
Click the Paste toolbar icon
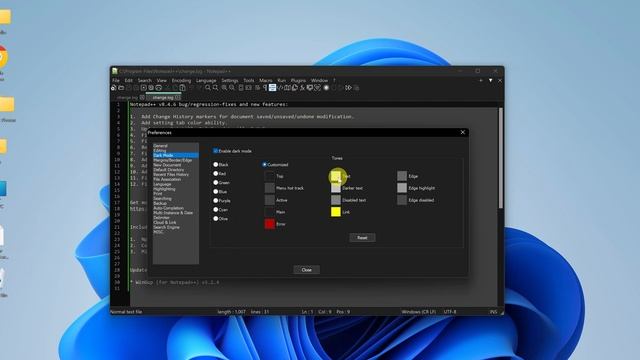point(182,88)
